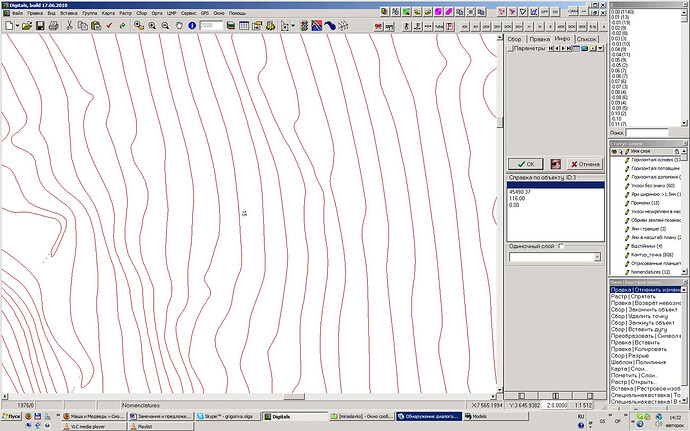Click the Skype taskbar button
Image resolution: width=690 pixels, height=431 pixels.
[227, 416]
